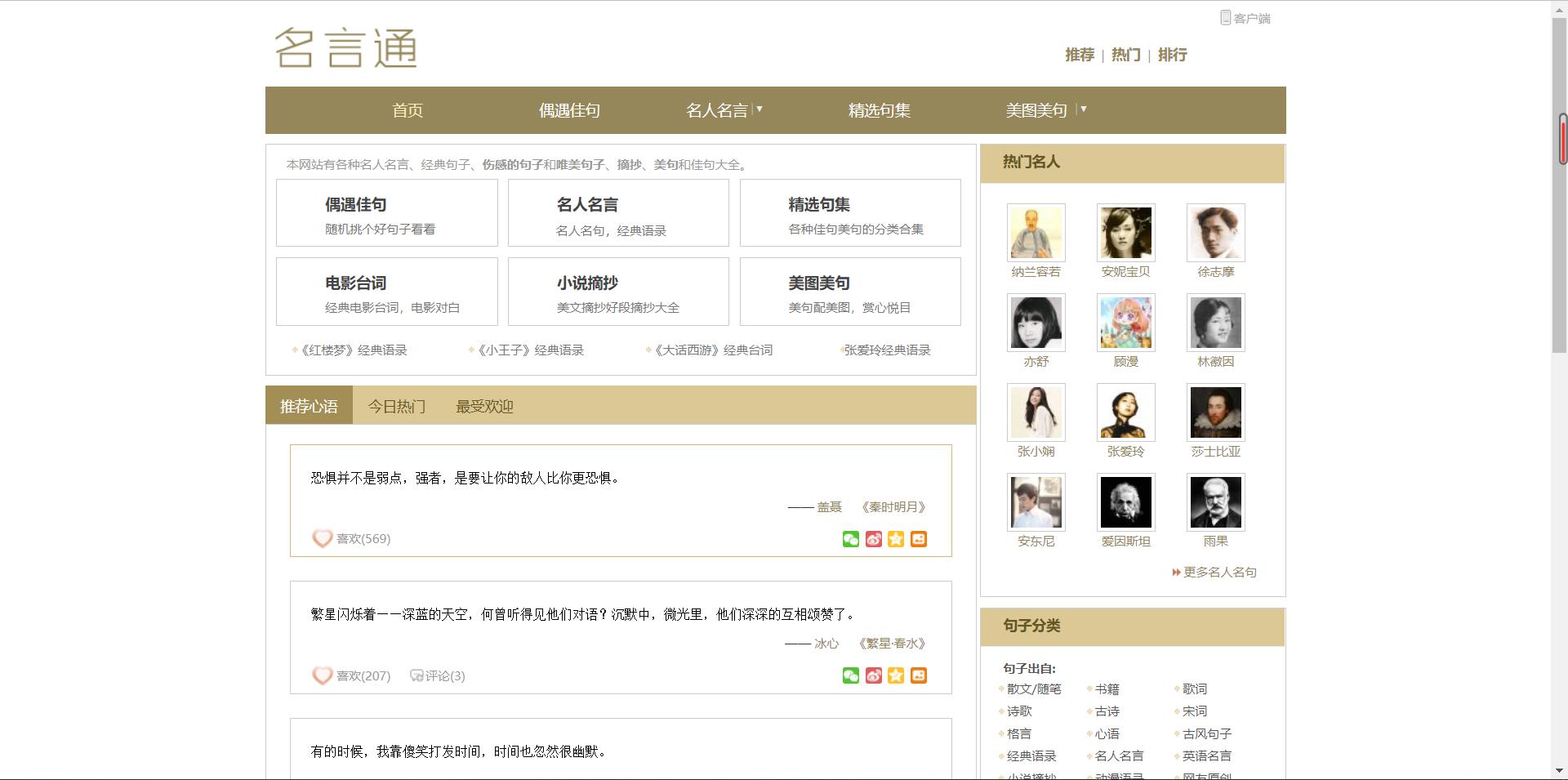The height and width of the screenshot is (780, 1568).
Task: Select the 最受欢迎 tab
Action: coord(483,406)
